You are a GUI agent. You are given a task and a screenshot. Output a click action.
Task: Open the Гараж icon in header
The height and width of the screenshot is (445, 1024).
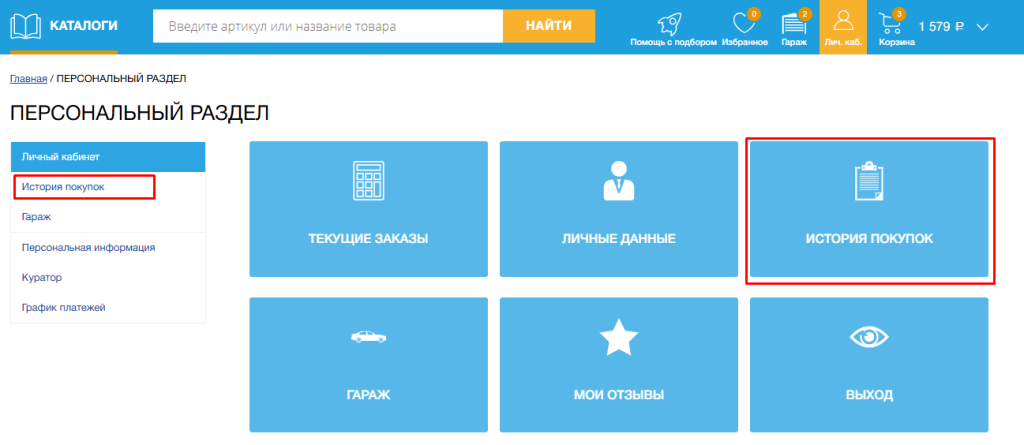click(794, 23)
